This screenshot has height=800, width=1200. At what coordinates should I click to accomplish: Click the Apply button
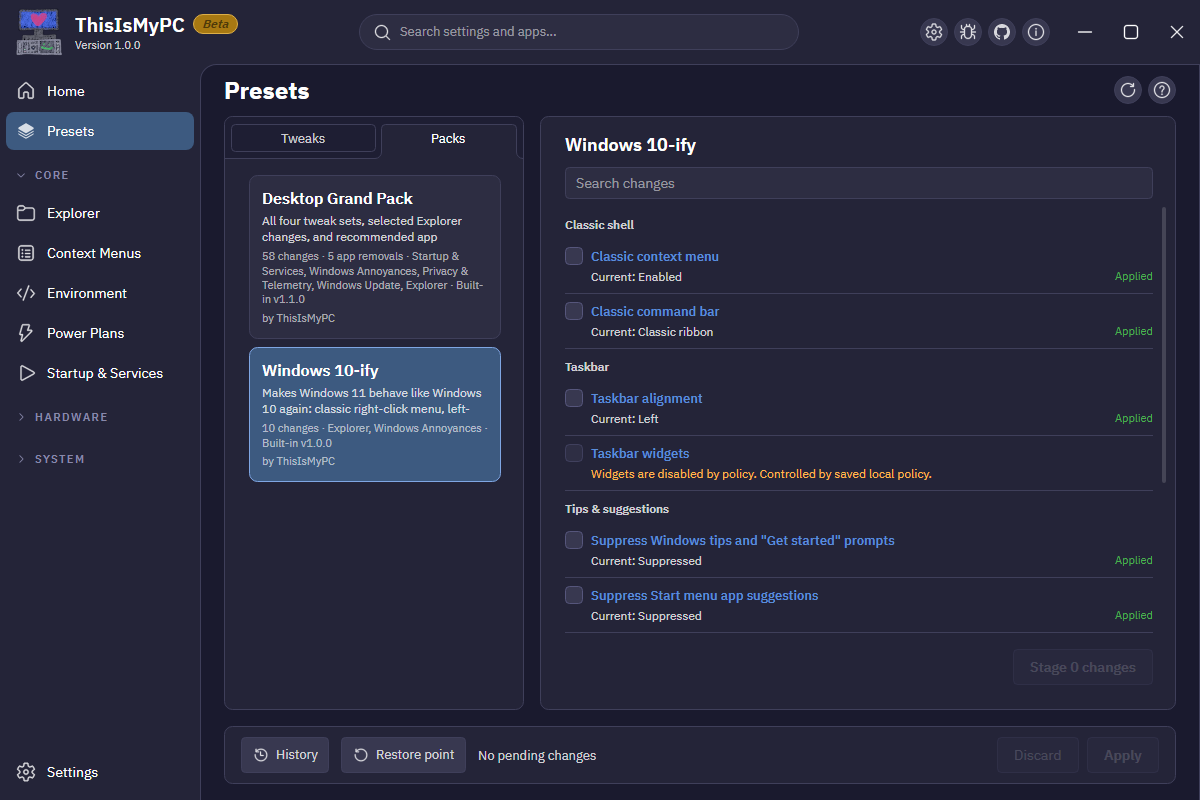coord(1123,755)
